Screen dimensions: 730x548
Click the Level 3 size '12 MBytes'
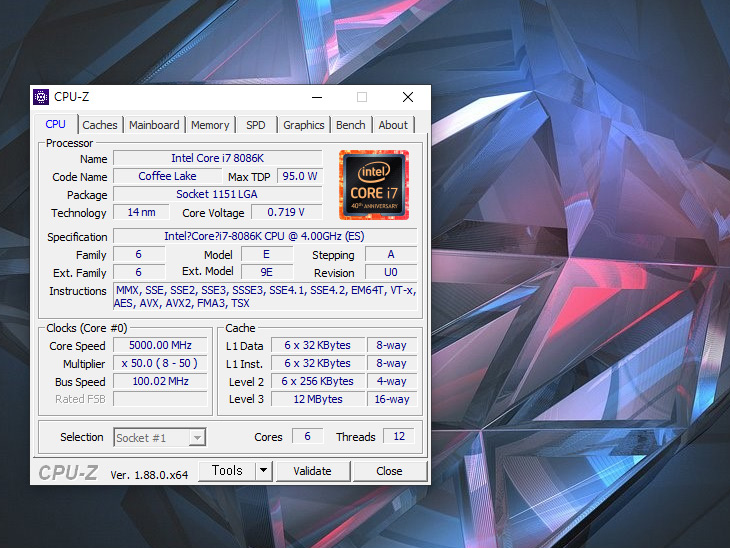click(x=318, y=399)
